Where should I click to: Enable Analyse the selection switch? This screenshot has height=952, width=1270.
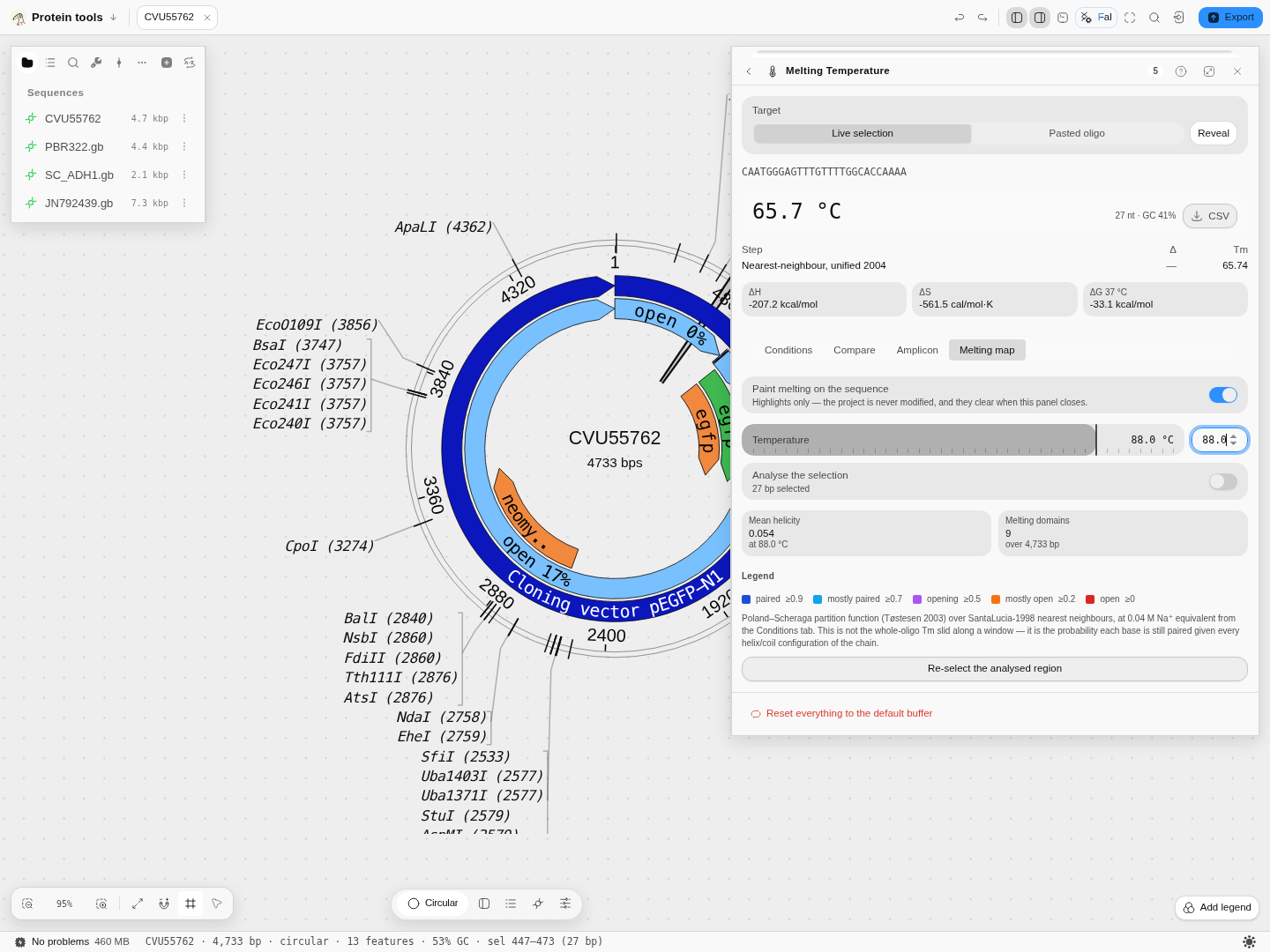(x=1223, y=481)
